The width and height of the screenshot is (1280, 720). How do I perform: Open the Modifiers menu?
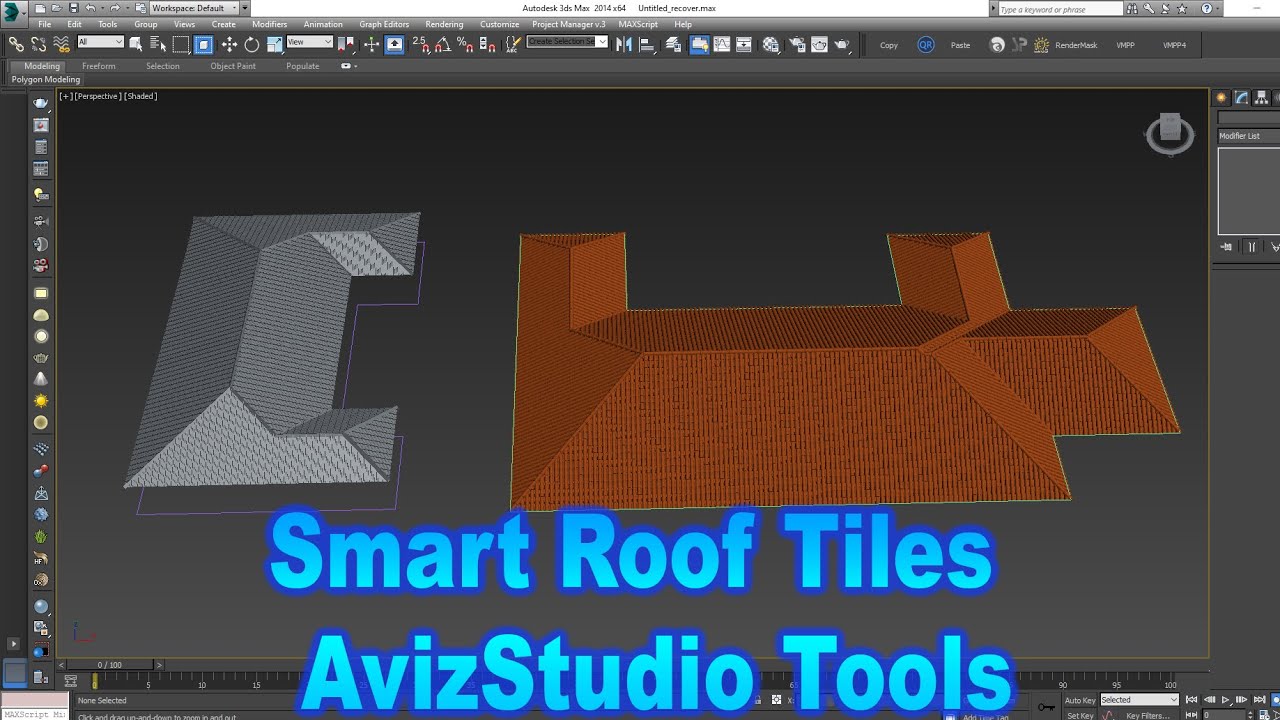pos(269,24)
